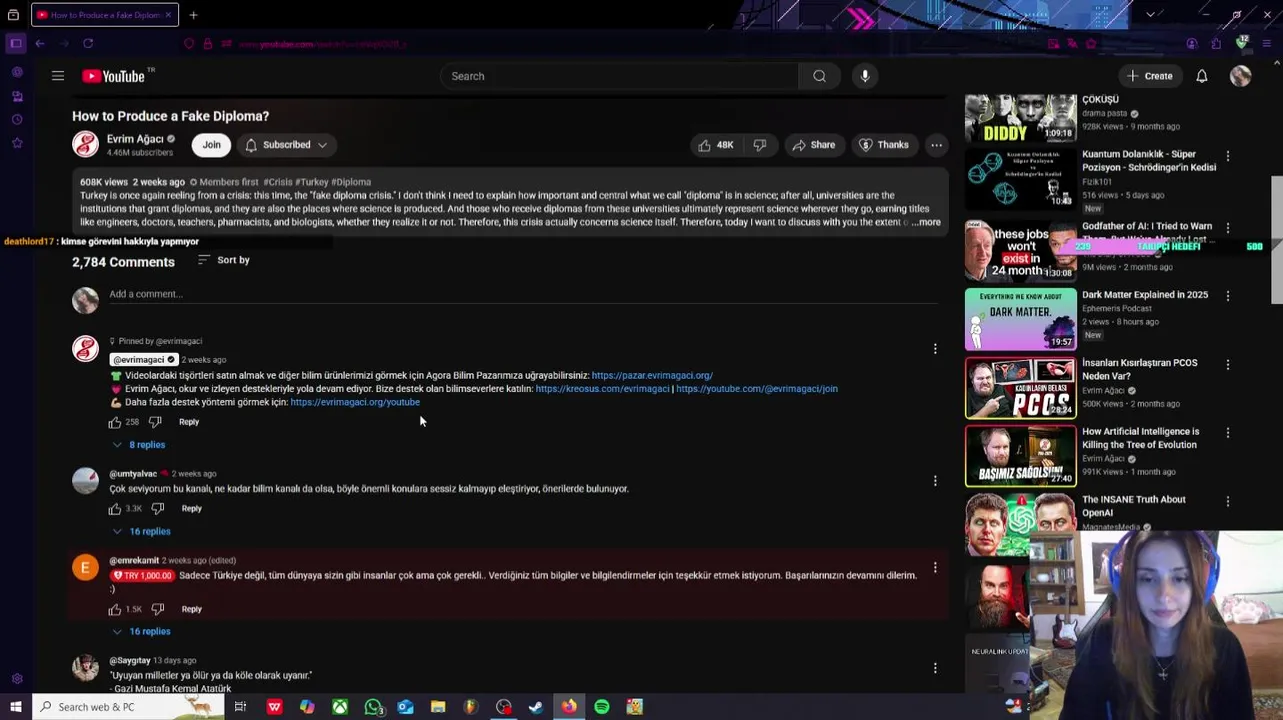The height and width of the screenshot is (720, 1283).
Task: Reply to the @emrekamit comment
Action: [x=191, y=609]
